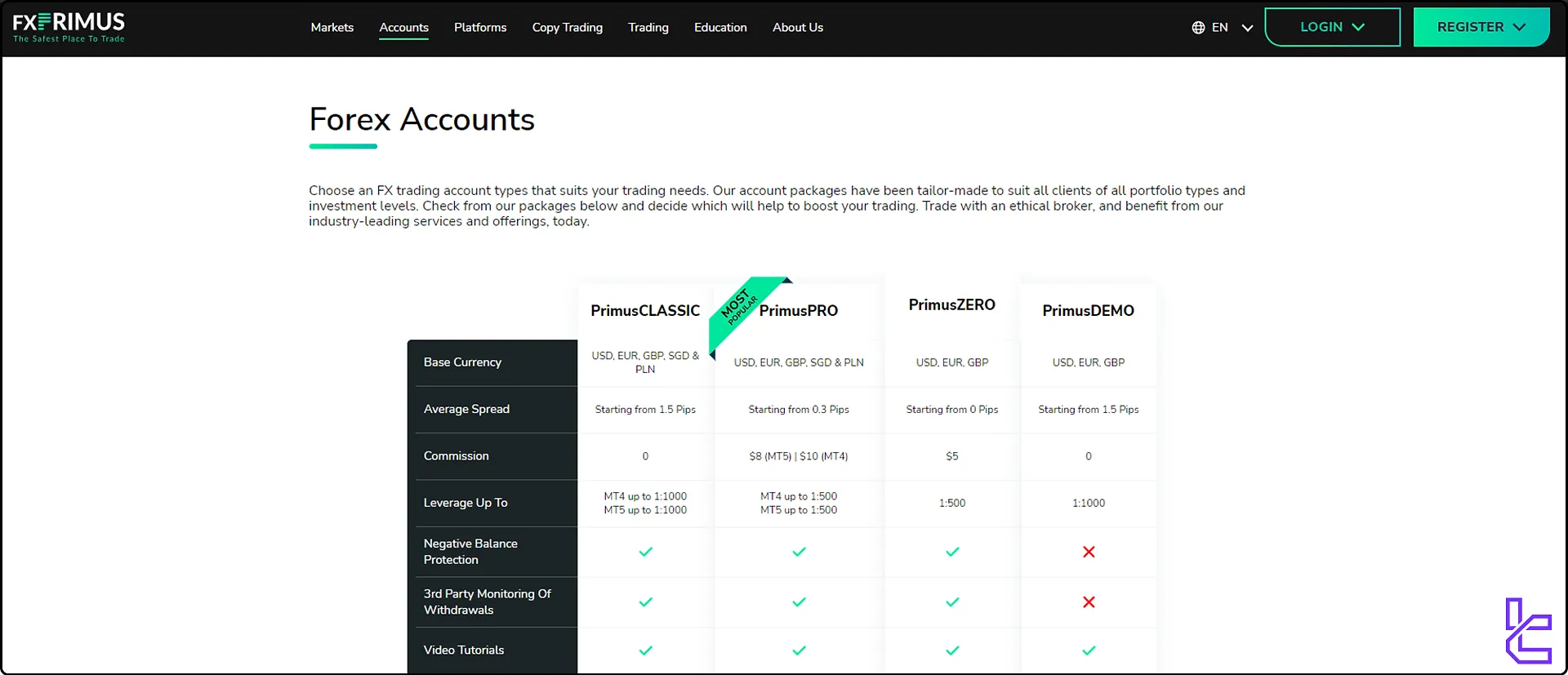Click PrimusZERO 3rd Party Monitoring checkmark

952,602
